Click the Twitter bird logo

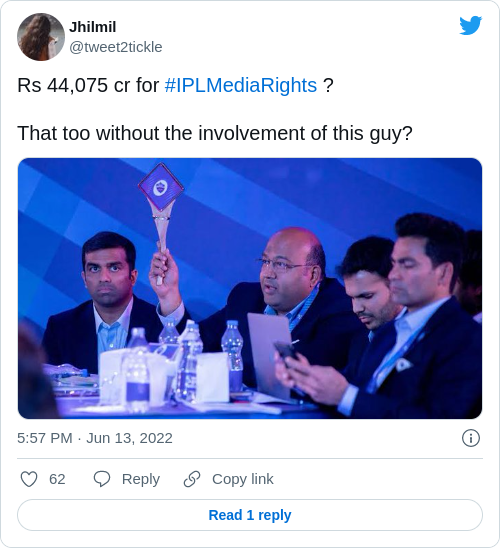point(471,25)
